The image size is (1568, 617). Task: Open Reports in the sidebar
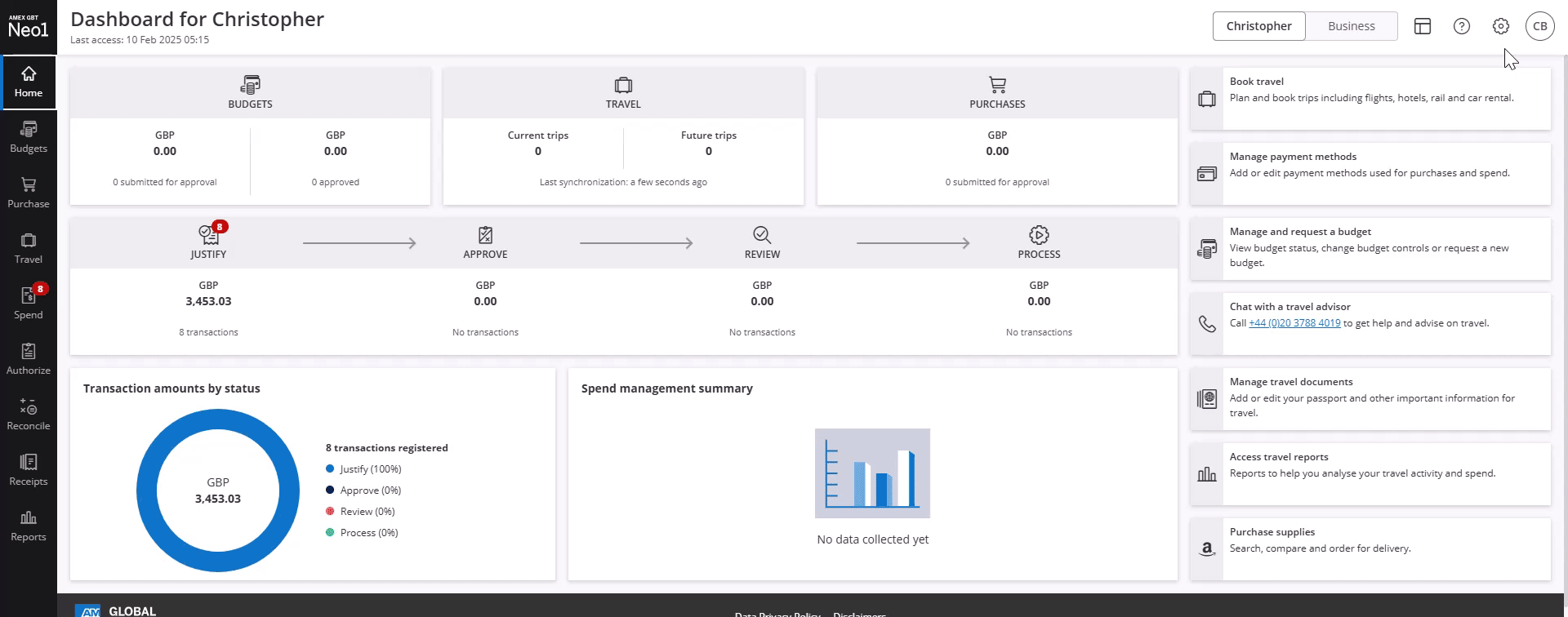[29, 526]
